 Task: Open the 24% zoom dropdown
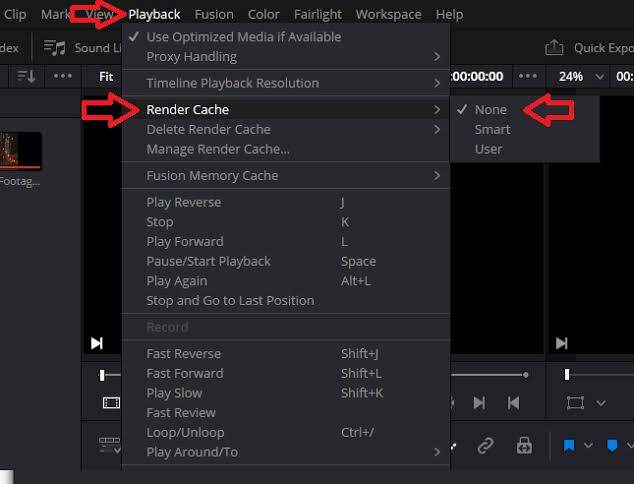point(581,76)
